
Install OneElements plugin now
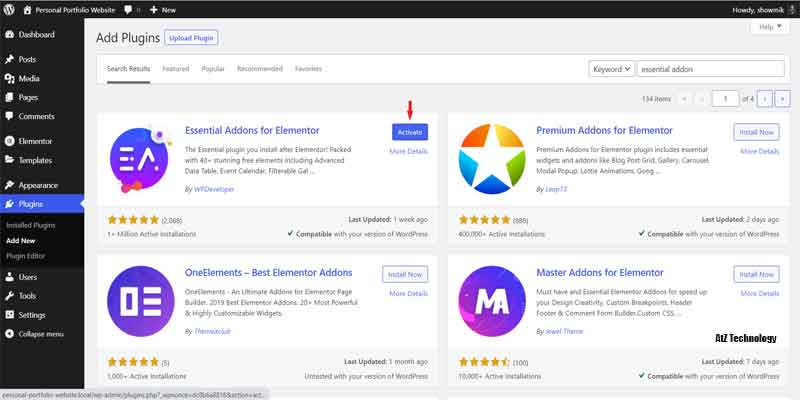pyautogui.click(x=405, y=274)
